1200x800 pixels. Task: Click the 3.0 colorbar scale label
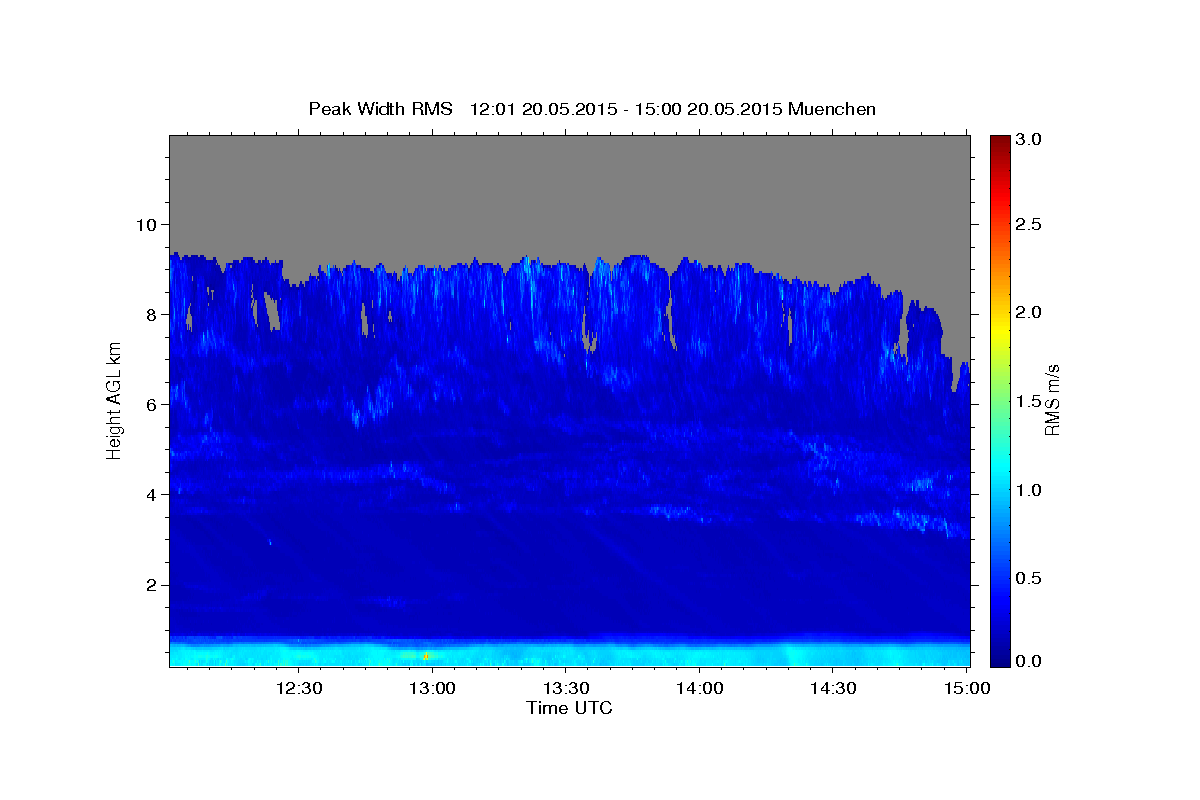coord(1030,139)
